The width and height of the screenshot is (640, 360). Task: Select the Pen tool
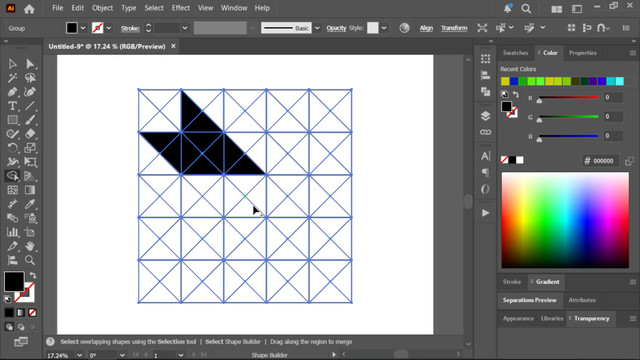[x=12, y=92]
